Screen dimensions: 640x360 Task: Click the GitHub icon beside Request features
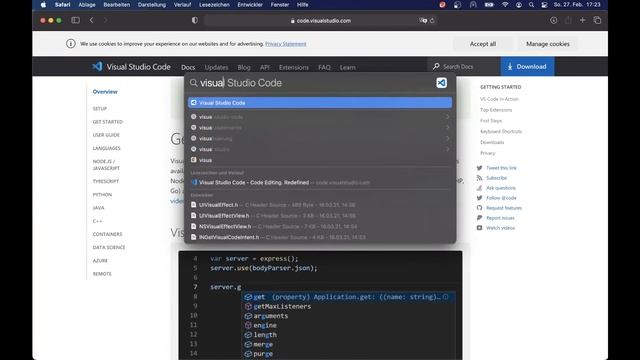click(479, 208)
